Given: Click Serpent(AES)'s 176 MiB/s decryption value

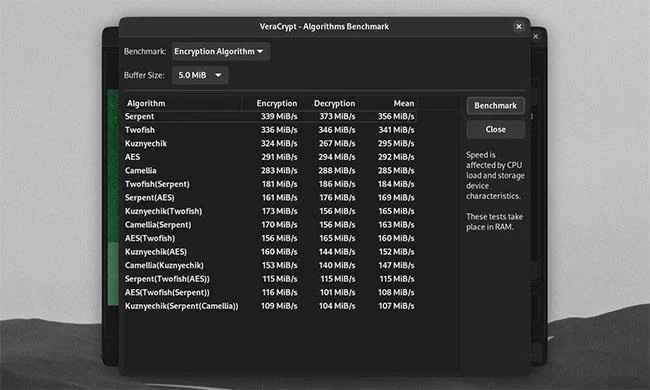Looking at the screenshot, I should click(337, 198).
